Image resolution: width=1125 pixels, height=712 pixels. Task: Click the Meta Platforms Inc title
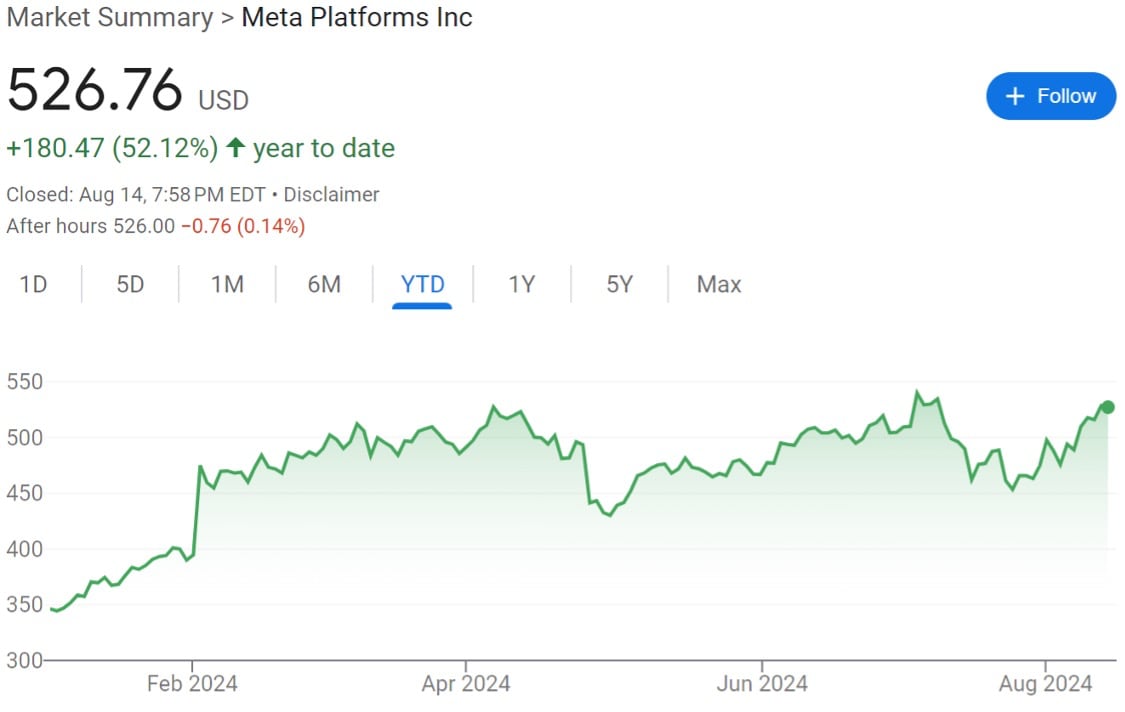click(x=357, y=18)
